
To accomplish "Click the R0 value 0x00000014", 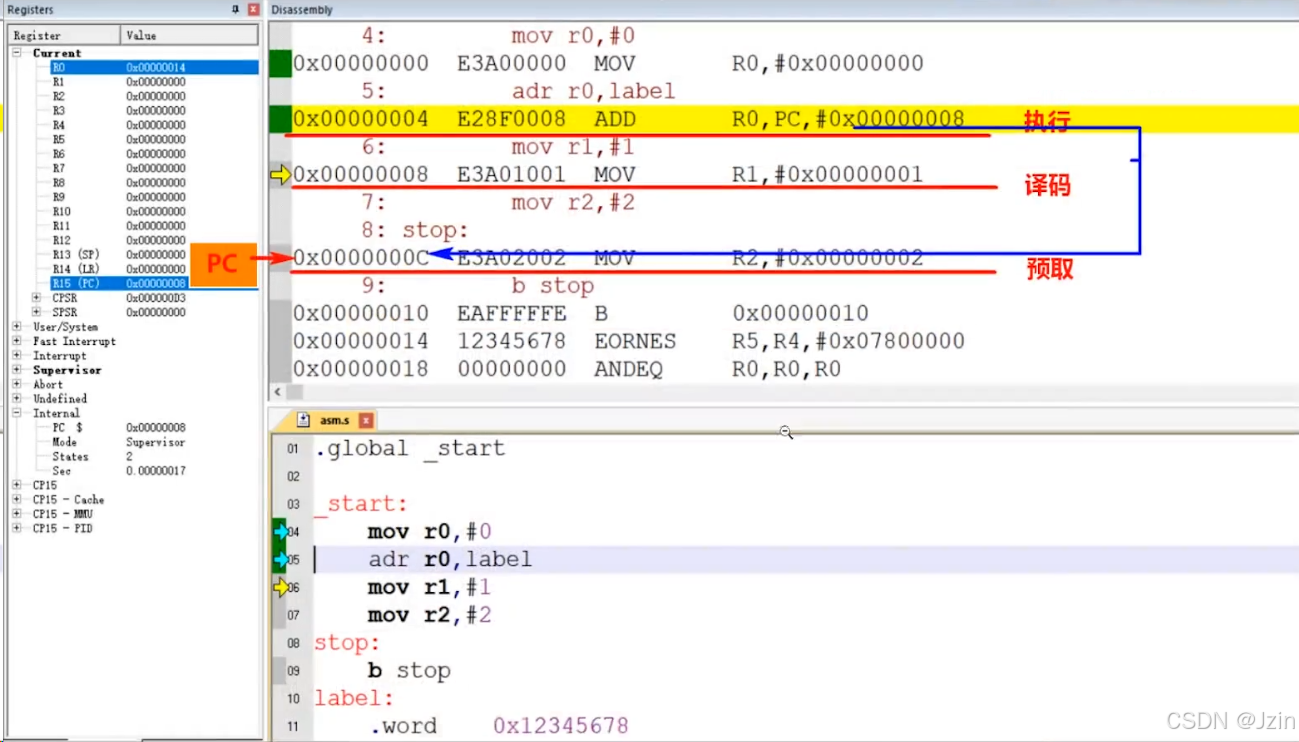I will pyautogui.click(x=156, y=68).
